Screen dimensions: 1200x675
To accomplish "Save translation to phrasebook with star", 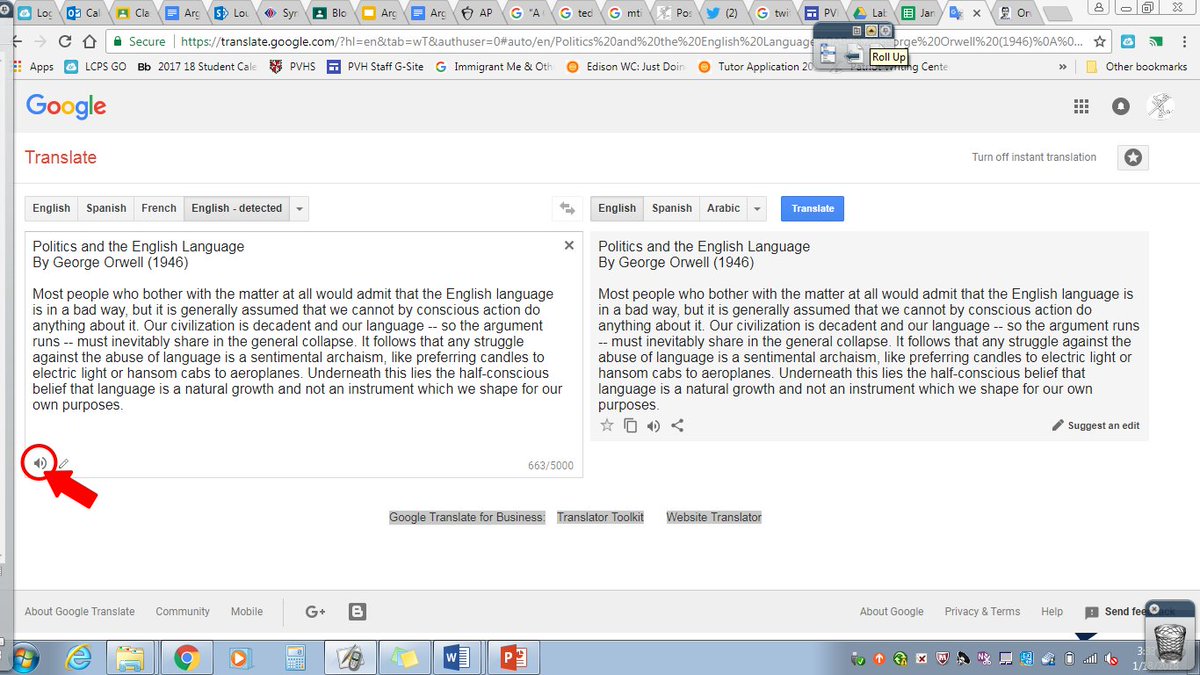I will pos(606,425).
